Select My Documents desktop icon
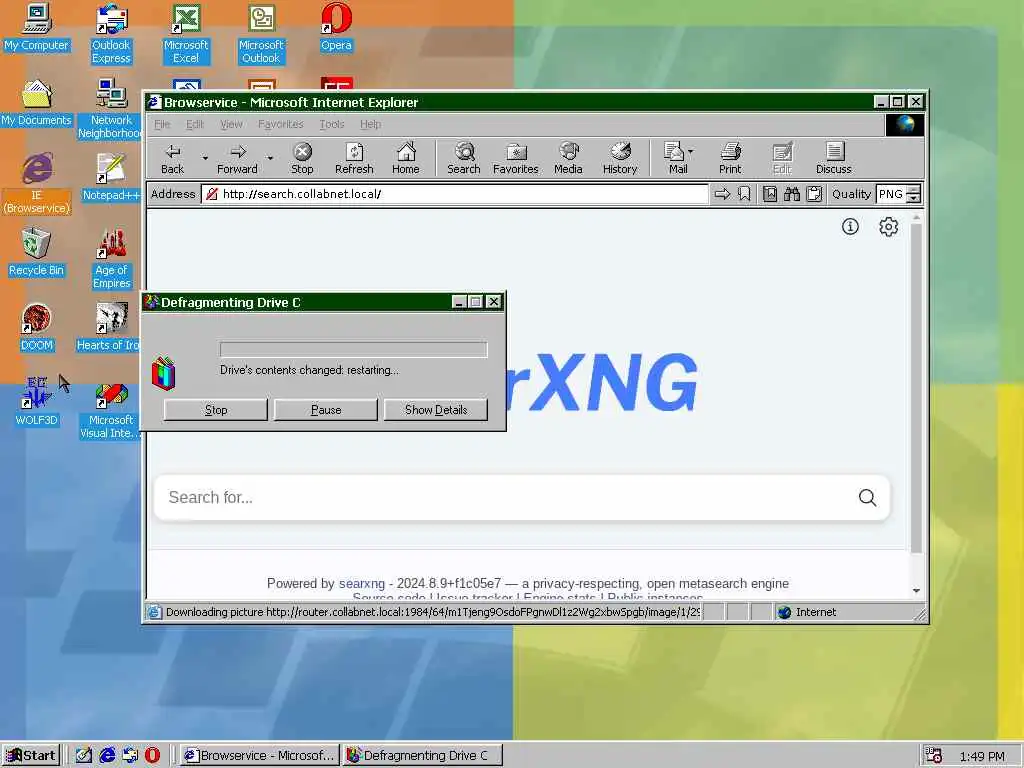 coord(37,103)
